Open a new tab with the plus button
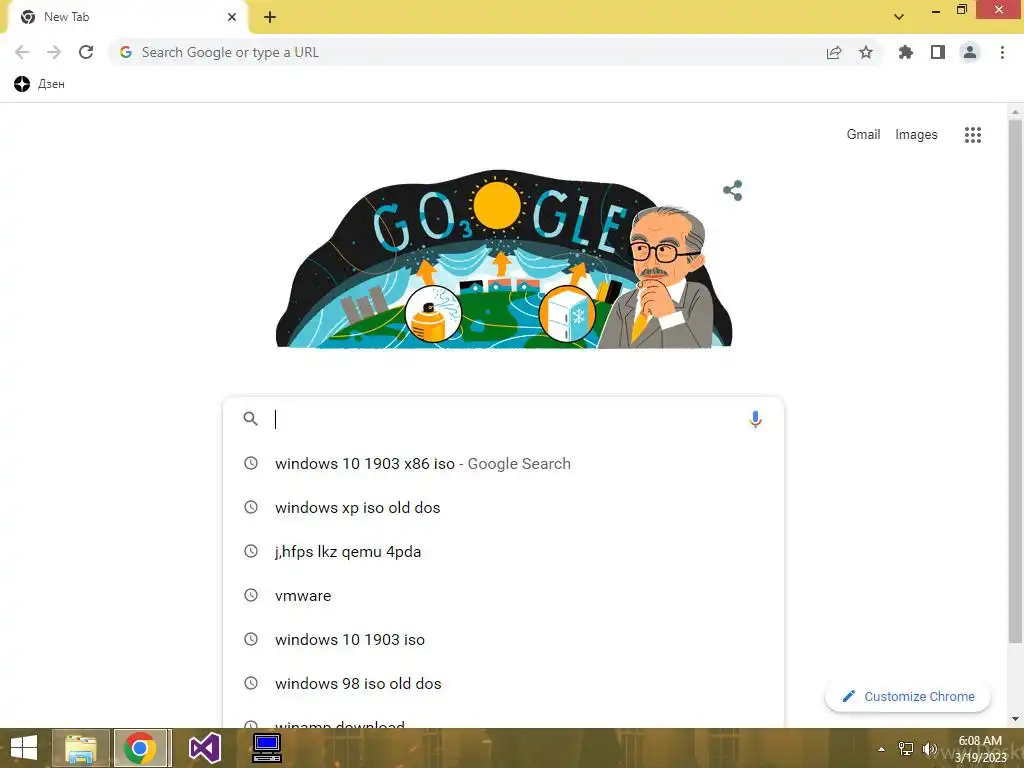 [270, 17]
